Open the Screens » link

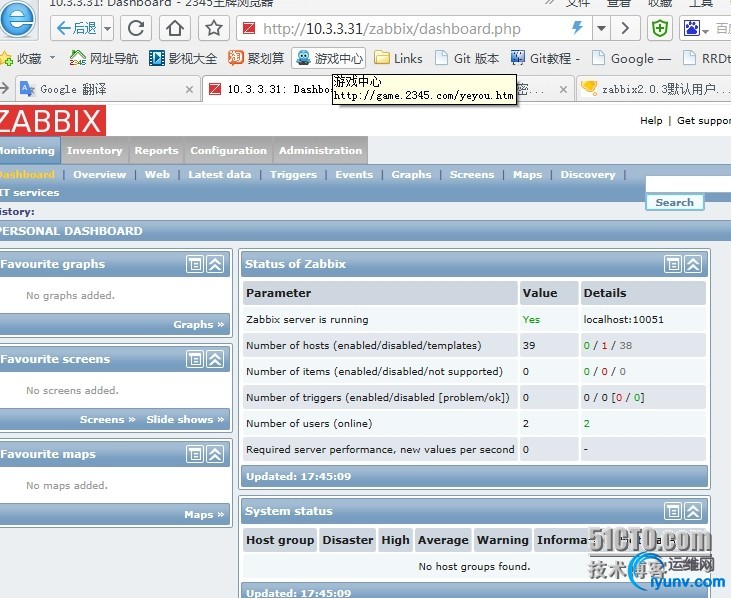[107, 419]
